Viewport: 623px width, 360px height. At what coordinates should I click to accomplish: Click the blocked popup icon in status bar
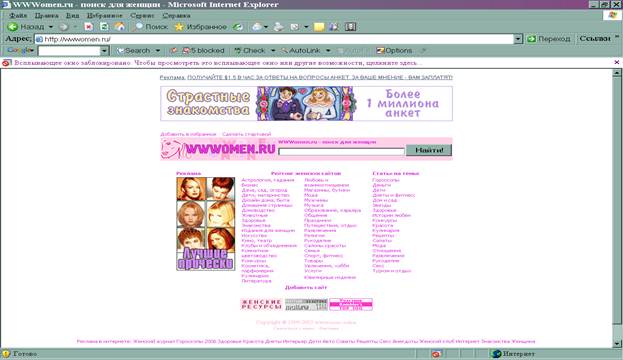pos(436,354)
